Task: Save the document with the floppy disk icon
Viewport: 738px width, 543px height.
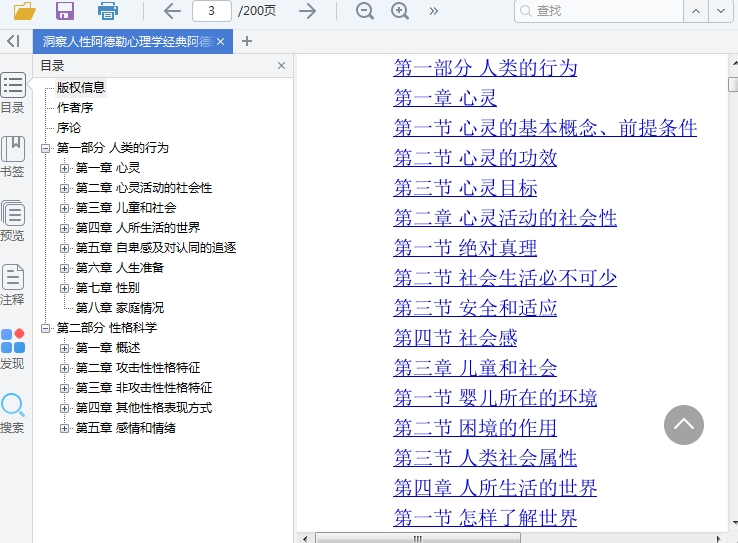Action: click(65, 10)
